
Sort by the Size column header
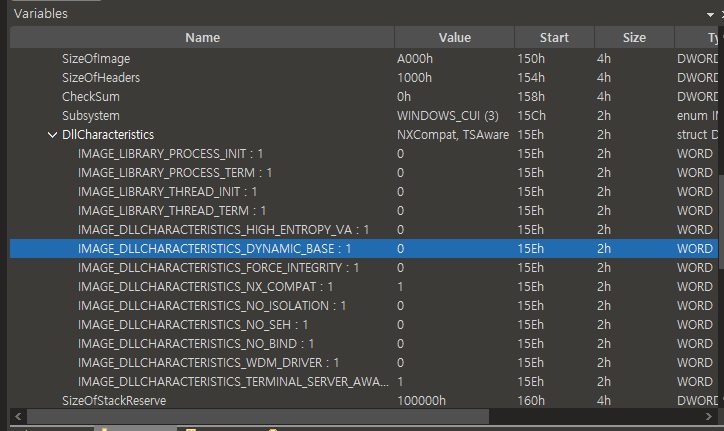(x=634, y=37)
